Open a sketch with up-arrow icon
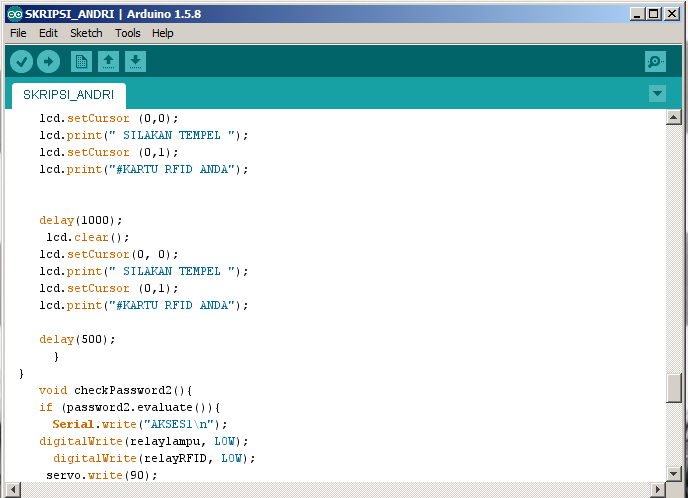The width and height of the screenshot is (688, 498). [x=108, y=61]
